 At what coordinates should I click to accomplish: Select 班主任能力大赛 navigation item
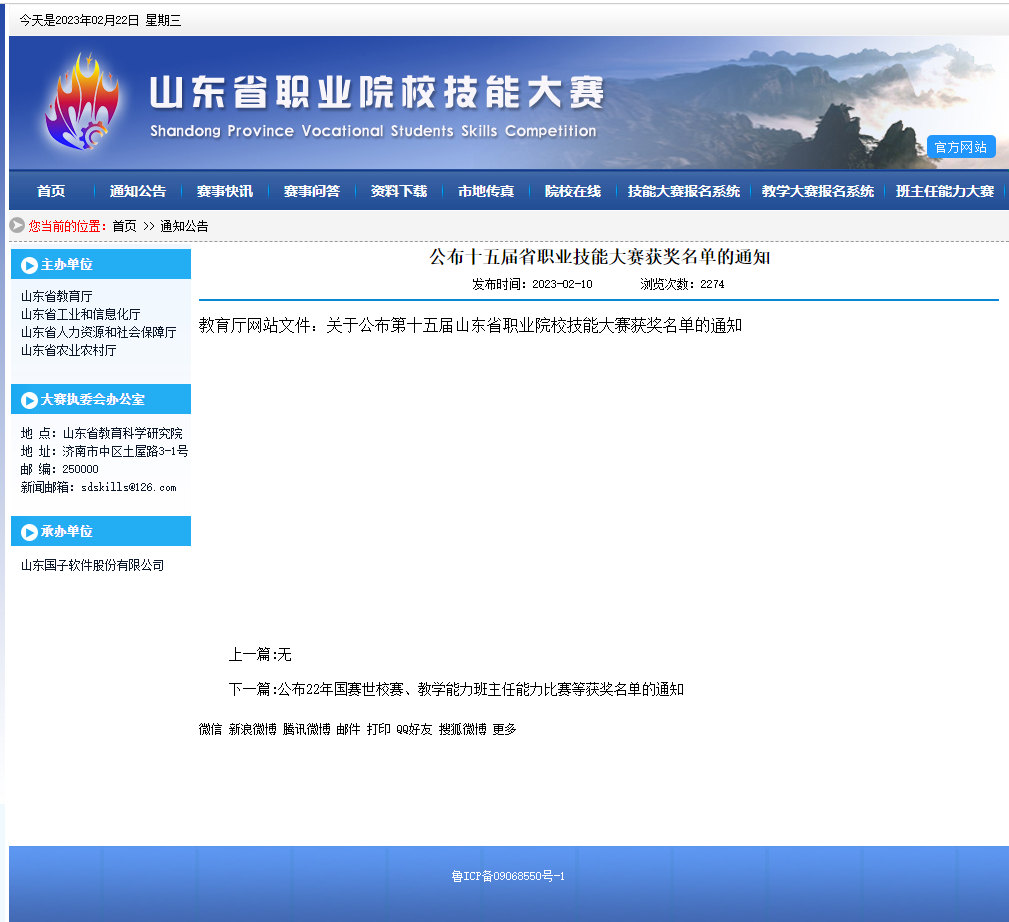coord(945,191)
